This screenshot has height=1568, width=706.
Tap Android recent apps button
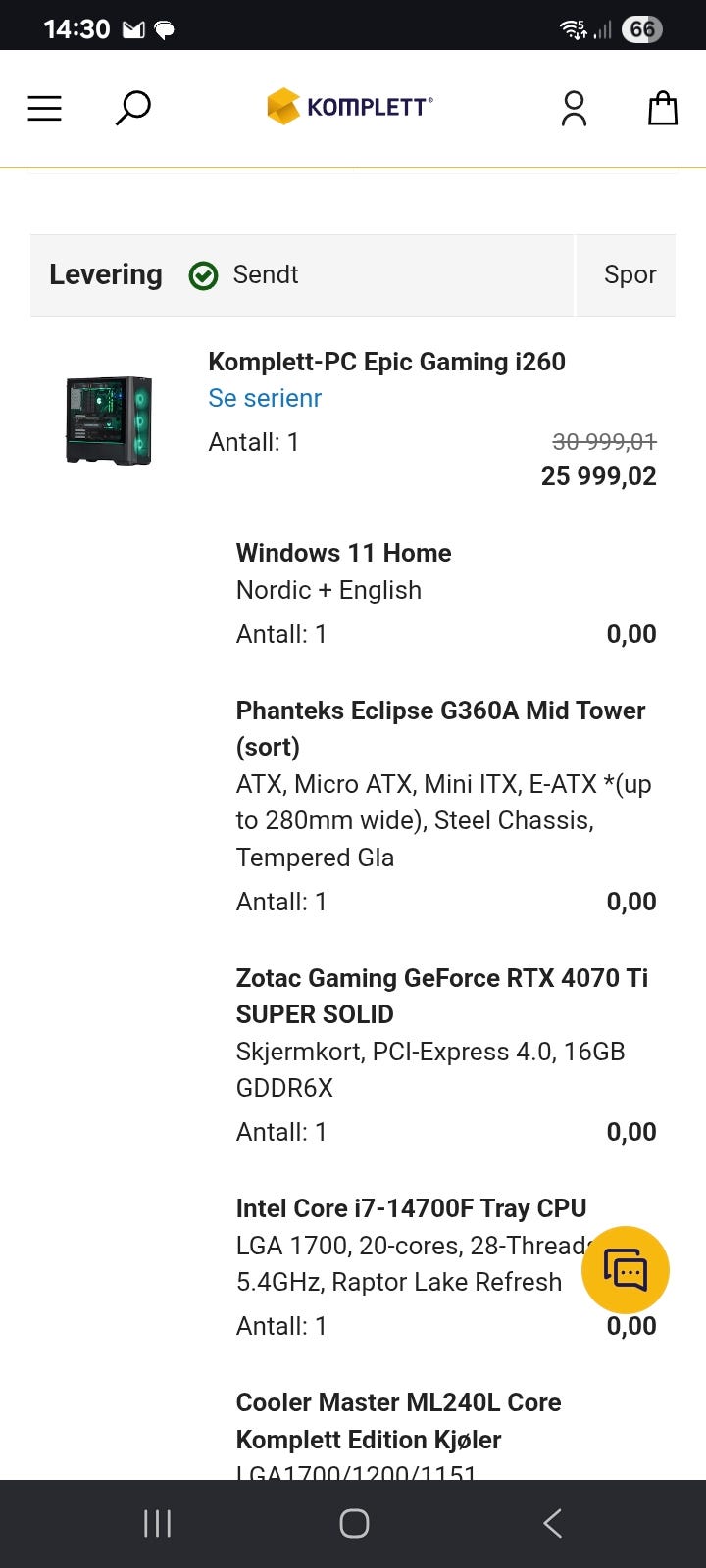157,1523
